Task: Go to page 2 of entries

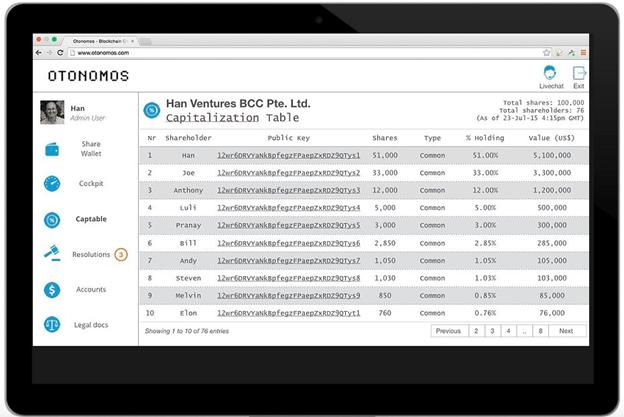Action: coord(476,331)
